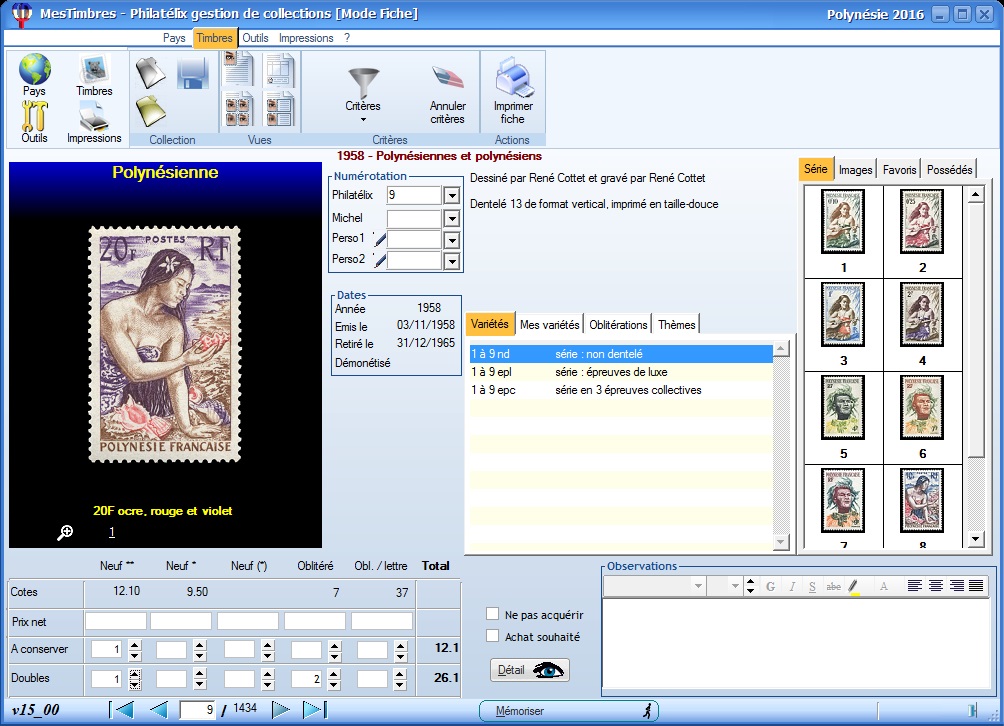Open the Outils menu

point(255,38)
